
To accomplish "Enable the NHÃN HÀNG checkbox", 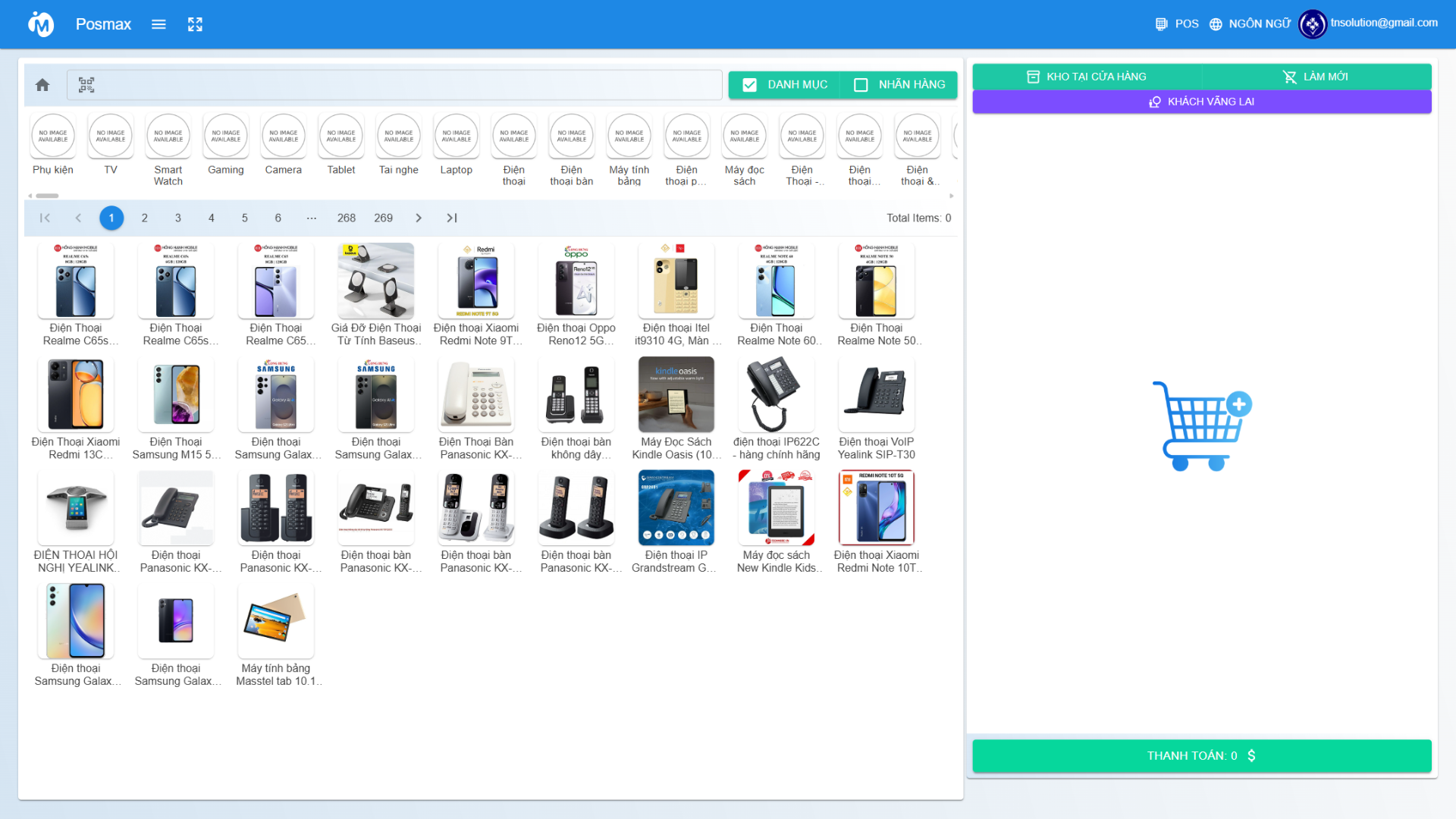I will (x=861, y=85).
